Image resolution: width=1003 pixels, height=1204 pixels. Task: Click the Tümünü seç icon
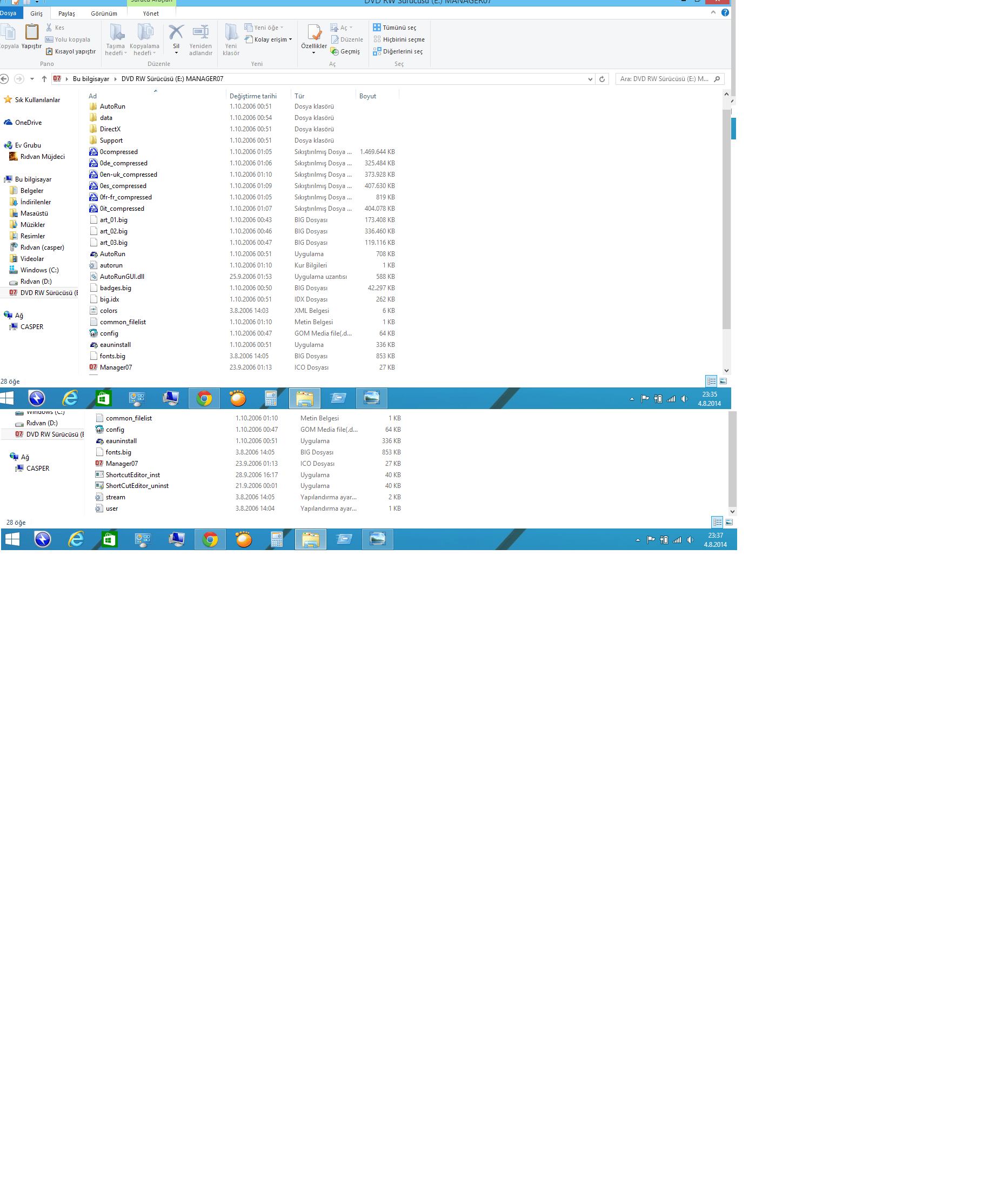click(377, 28)
